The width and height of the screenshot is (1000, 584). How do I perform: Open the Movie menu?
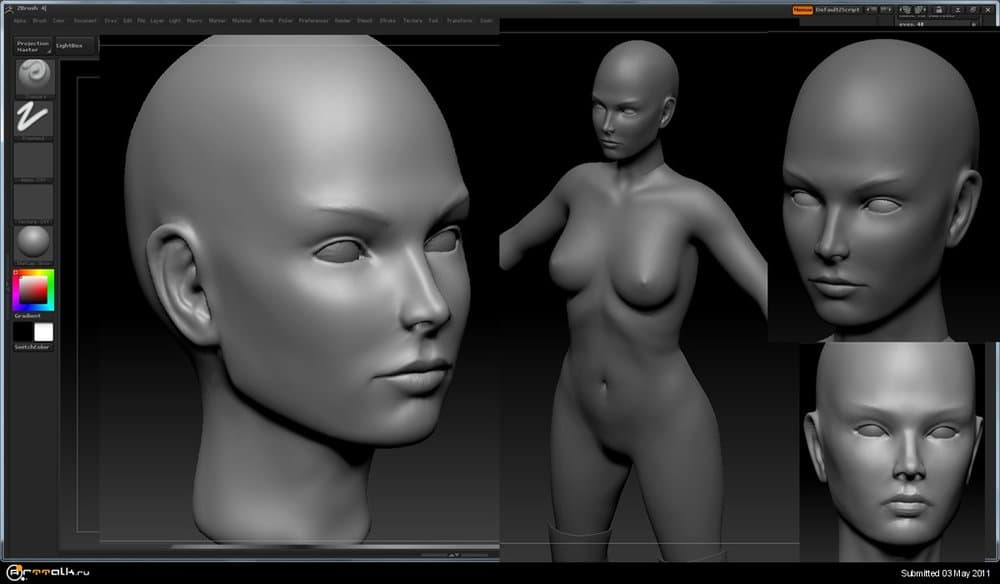point(267,21)
